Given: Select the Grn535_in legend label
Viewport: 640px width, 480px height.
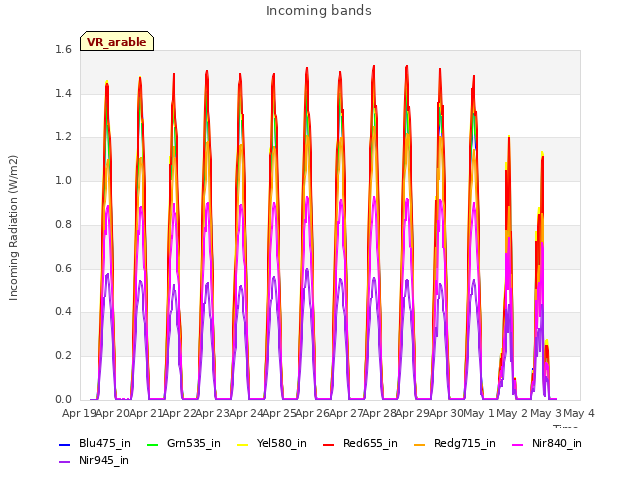Looking at the screenshot, I should point(194,443).
